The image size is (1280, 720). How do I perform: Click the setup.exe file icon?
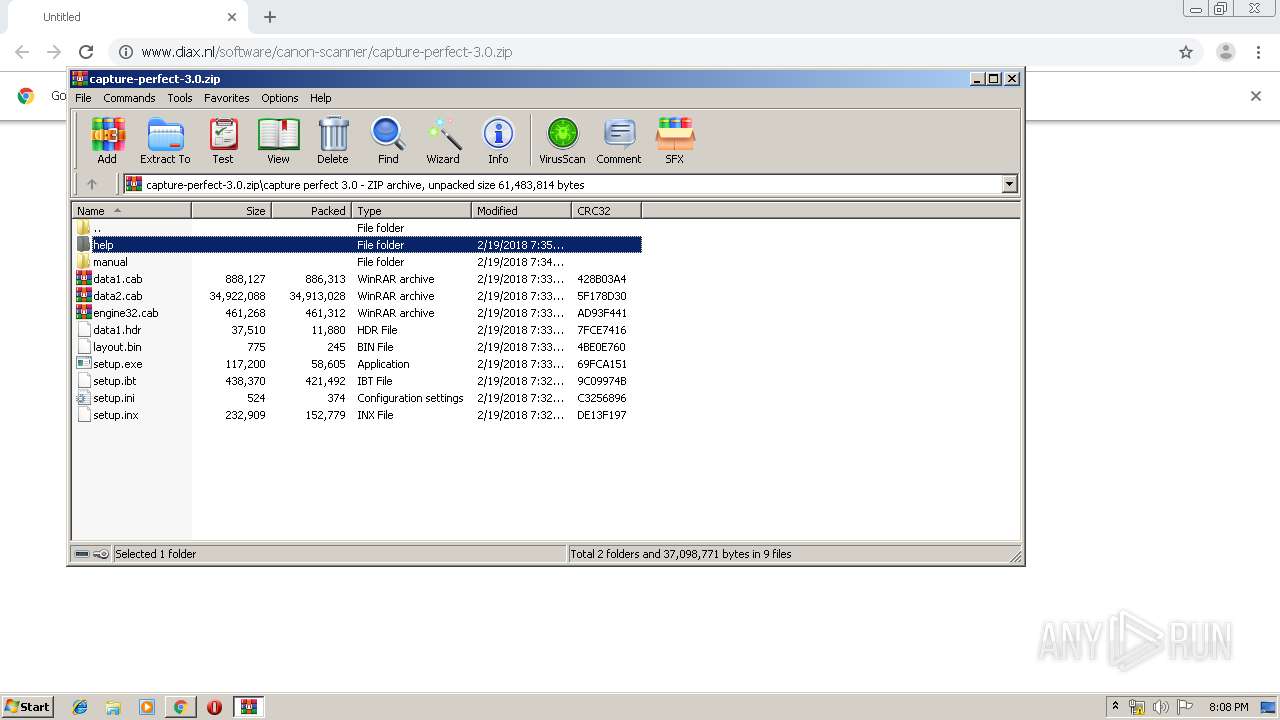click(84, 364)
